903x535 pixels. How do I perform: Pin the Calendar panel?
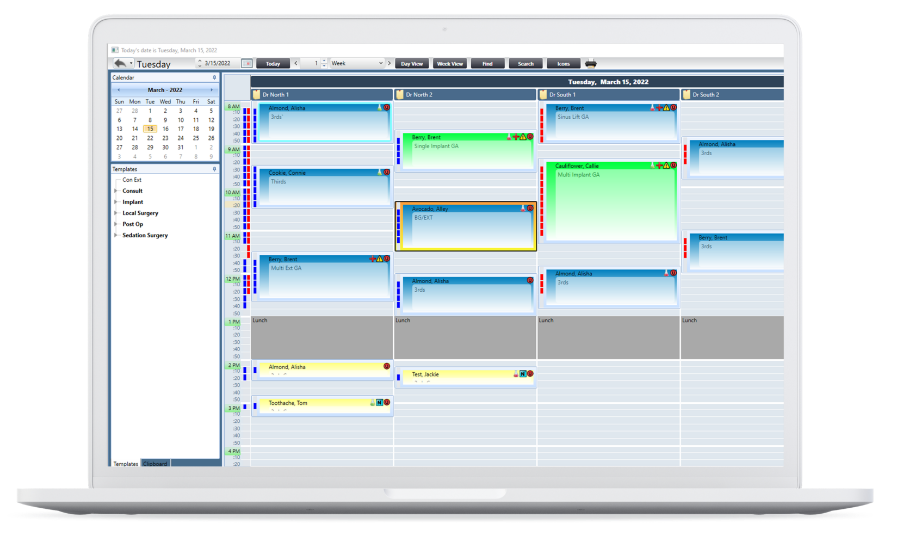(x=214, y=77)
